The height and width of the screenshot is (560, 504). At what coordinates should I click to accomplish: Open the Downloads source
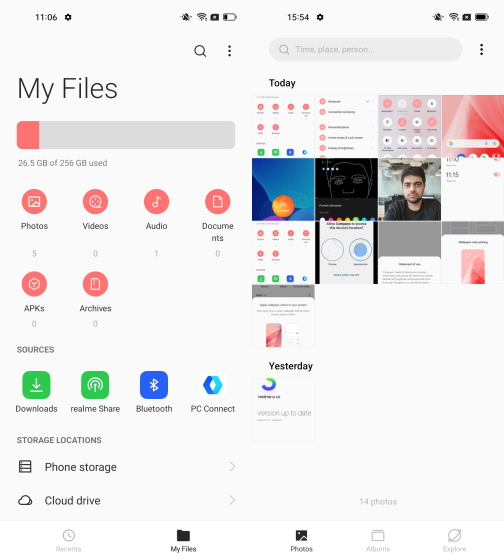point(36,385)
